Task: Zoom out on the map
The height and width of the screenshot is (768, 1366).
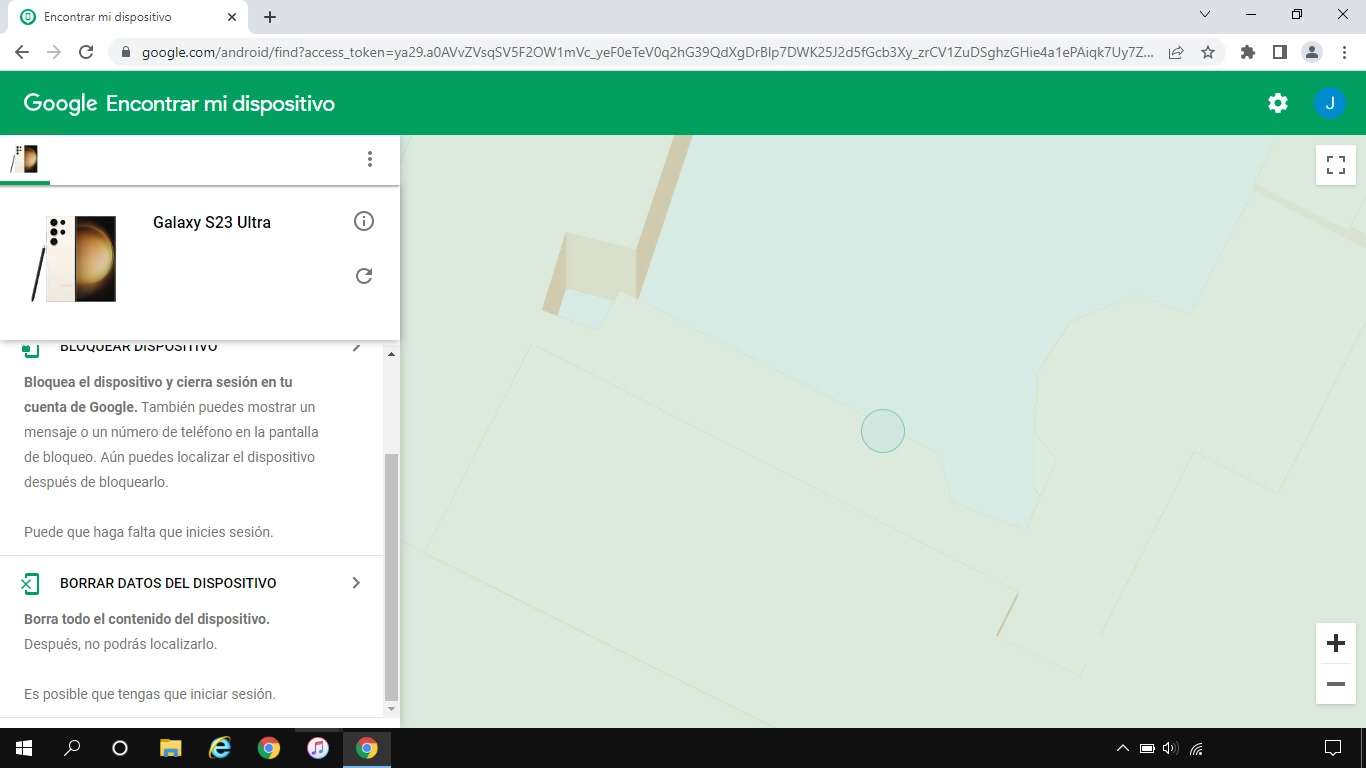Action: pyautogui.click(x=1335, y=684)
